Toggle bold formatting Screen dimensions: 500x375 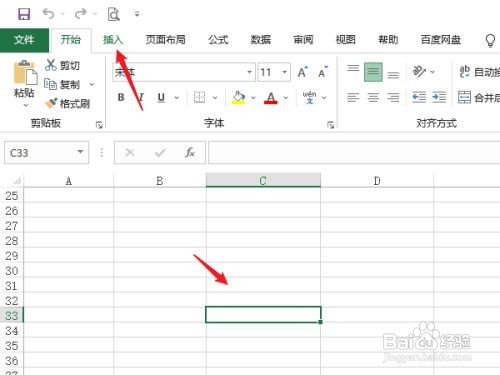121,97
